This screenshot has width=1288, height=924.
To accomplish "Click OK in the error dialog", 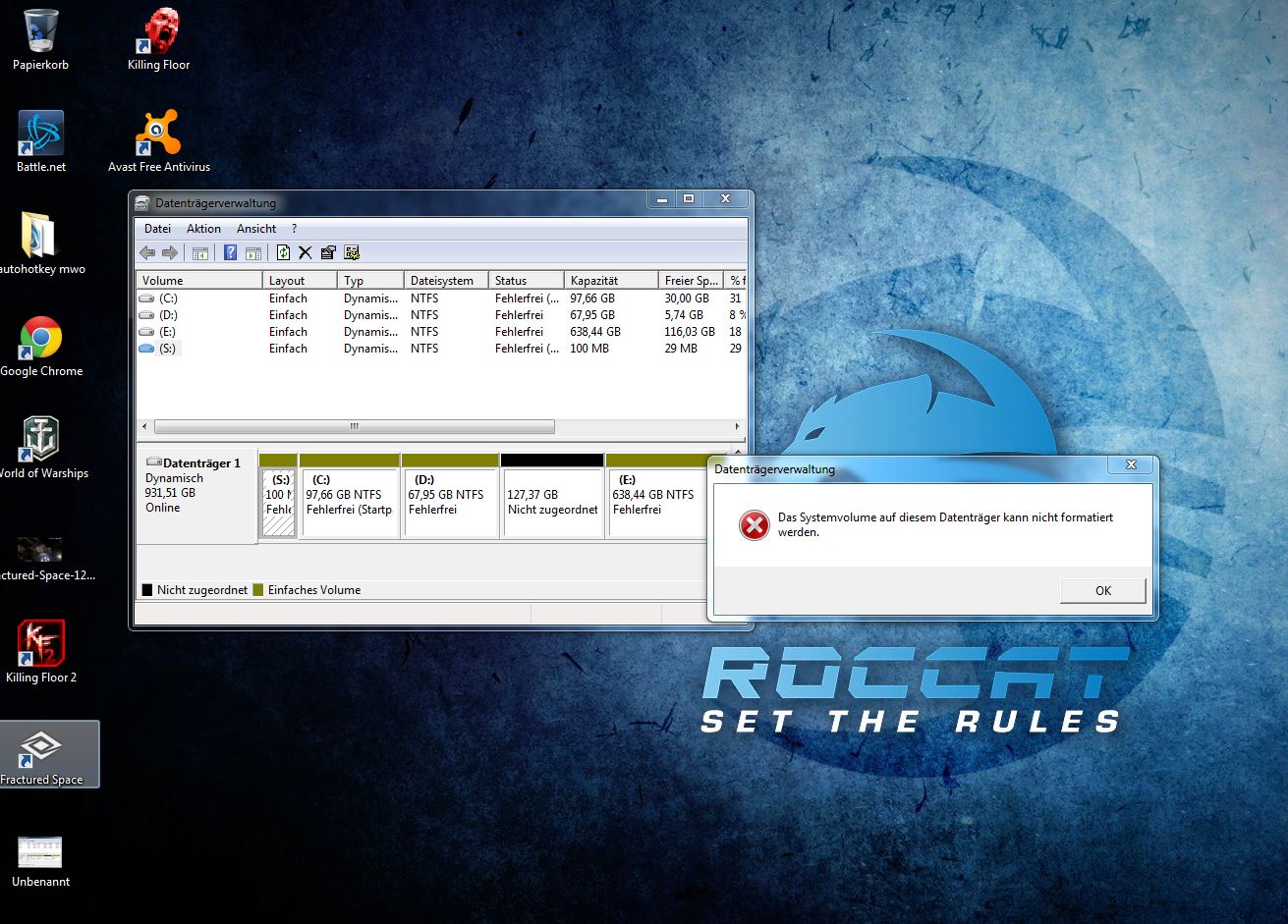I will tap(1103, 590).
